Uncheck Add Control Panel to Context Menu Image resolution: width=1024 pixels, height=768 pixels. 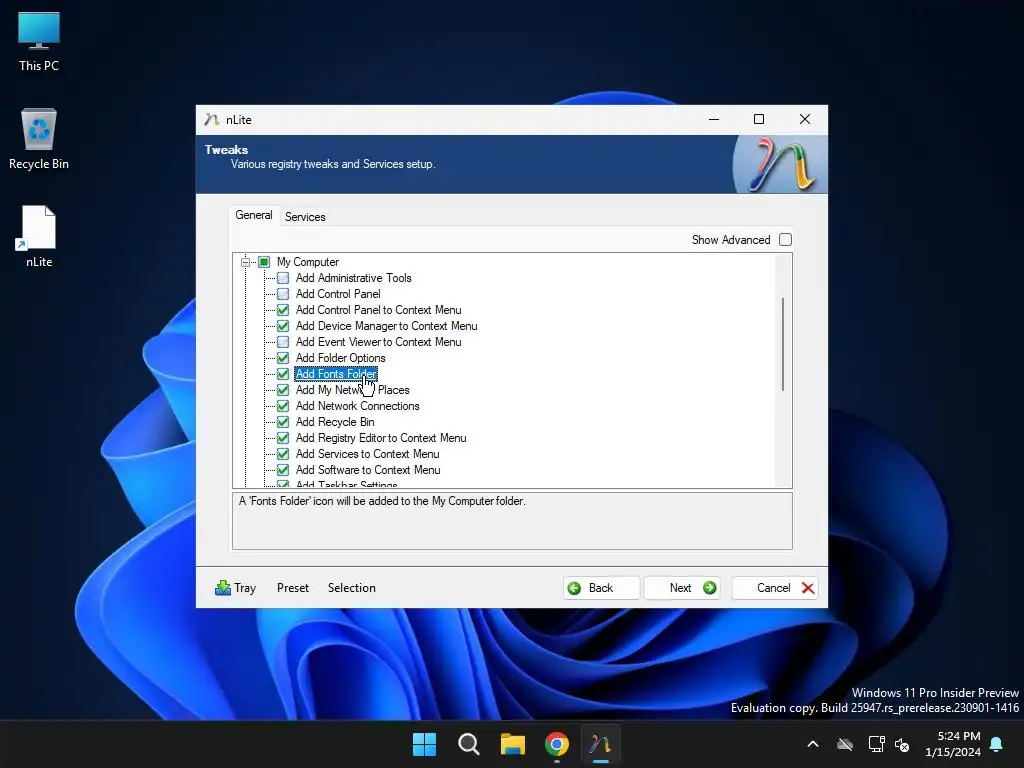[283, 310]
